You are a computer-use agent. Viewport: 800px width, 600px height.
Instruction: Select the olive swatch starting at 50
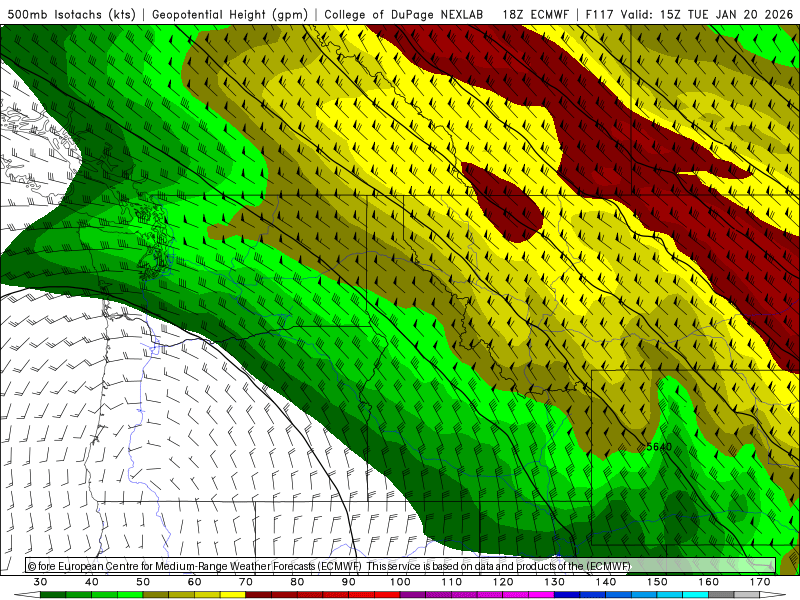(x=156, y=594)
